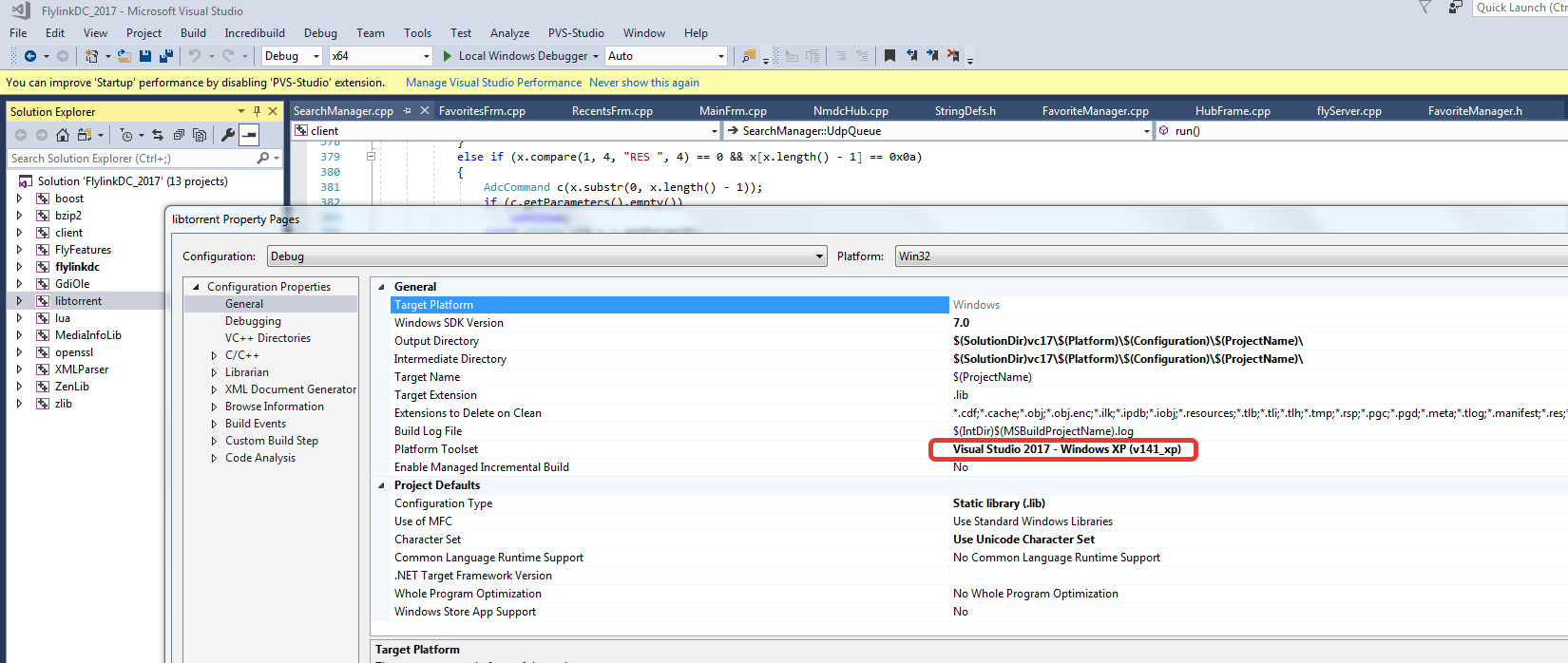Click the Search Solution Explorer input field

pyautogui.click(x=131, y=159)
